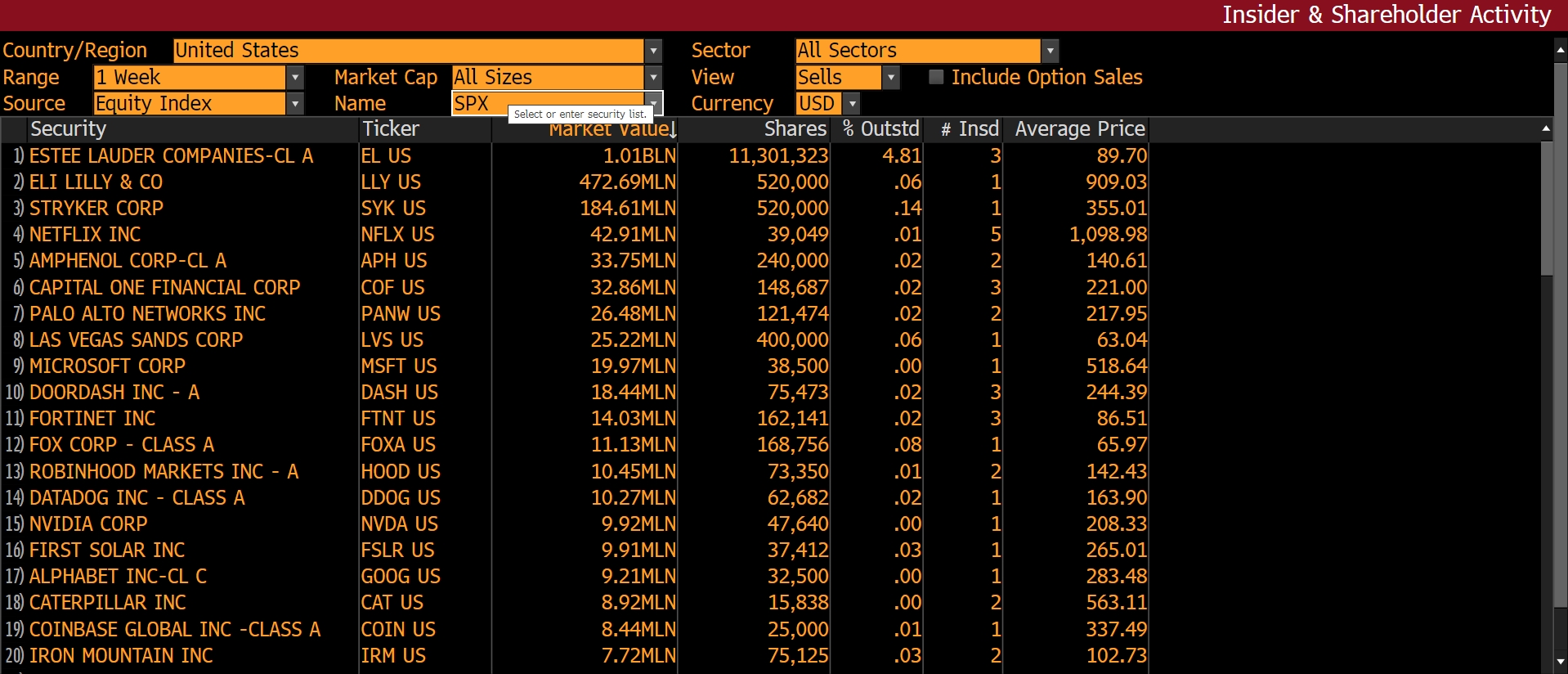Select the NETFLIX INC security

pyautogui.click(x=85, y=235)
